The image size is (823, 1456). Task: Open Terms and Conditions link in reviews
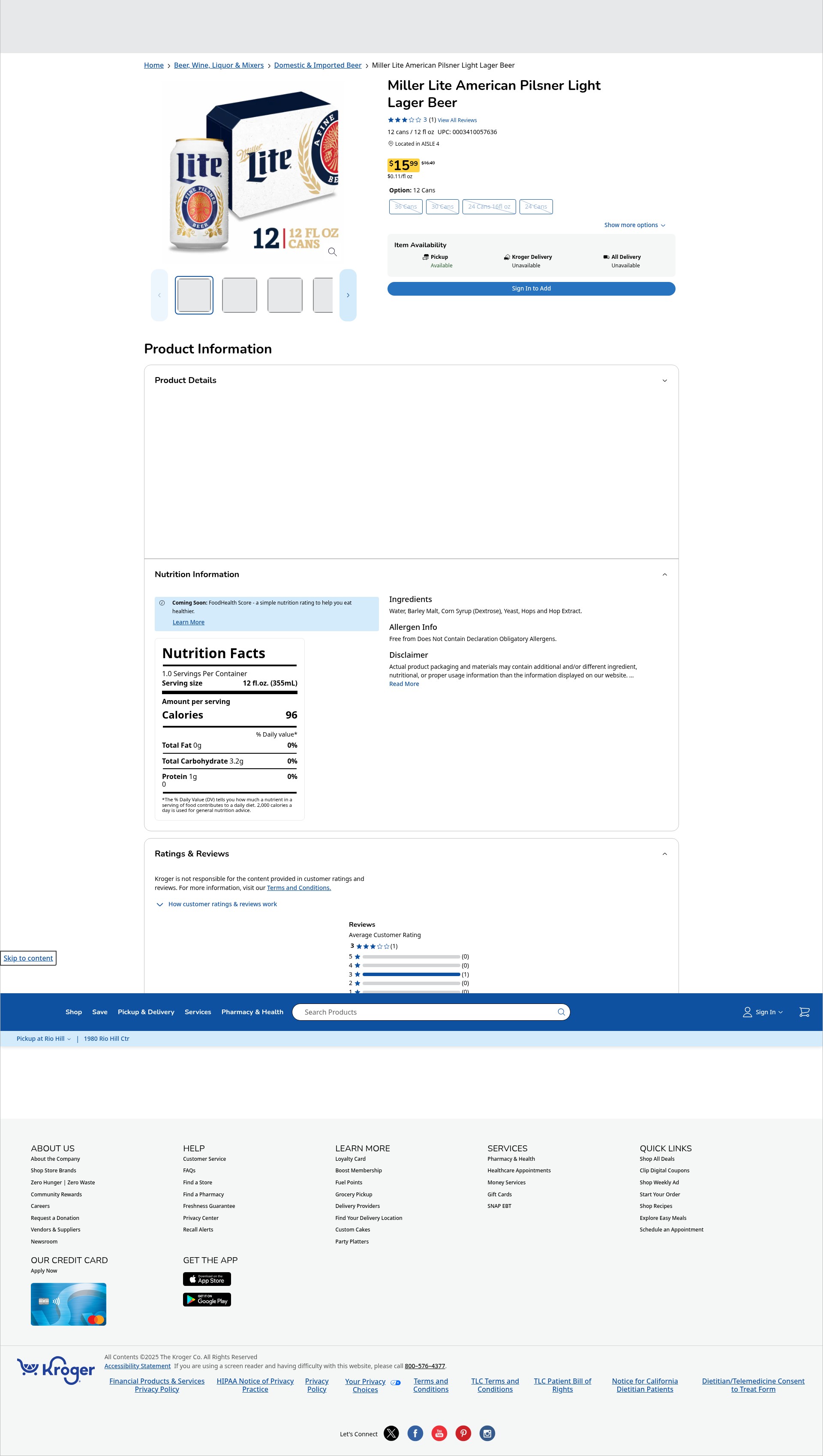[299, 888]
